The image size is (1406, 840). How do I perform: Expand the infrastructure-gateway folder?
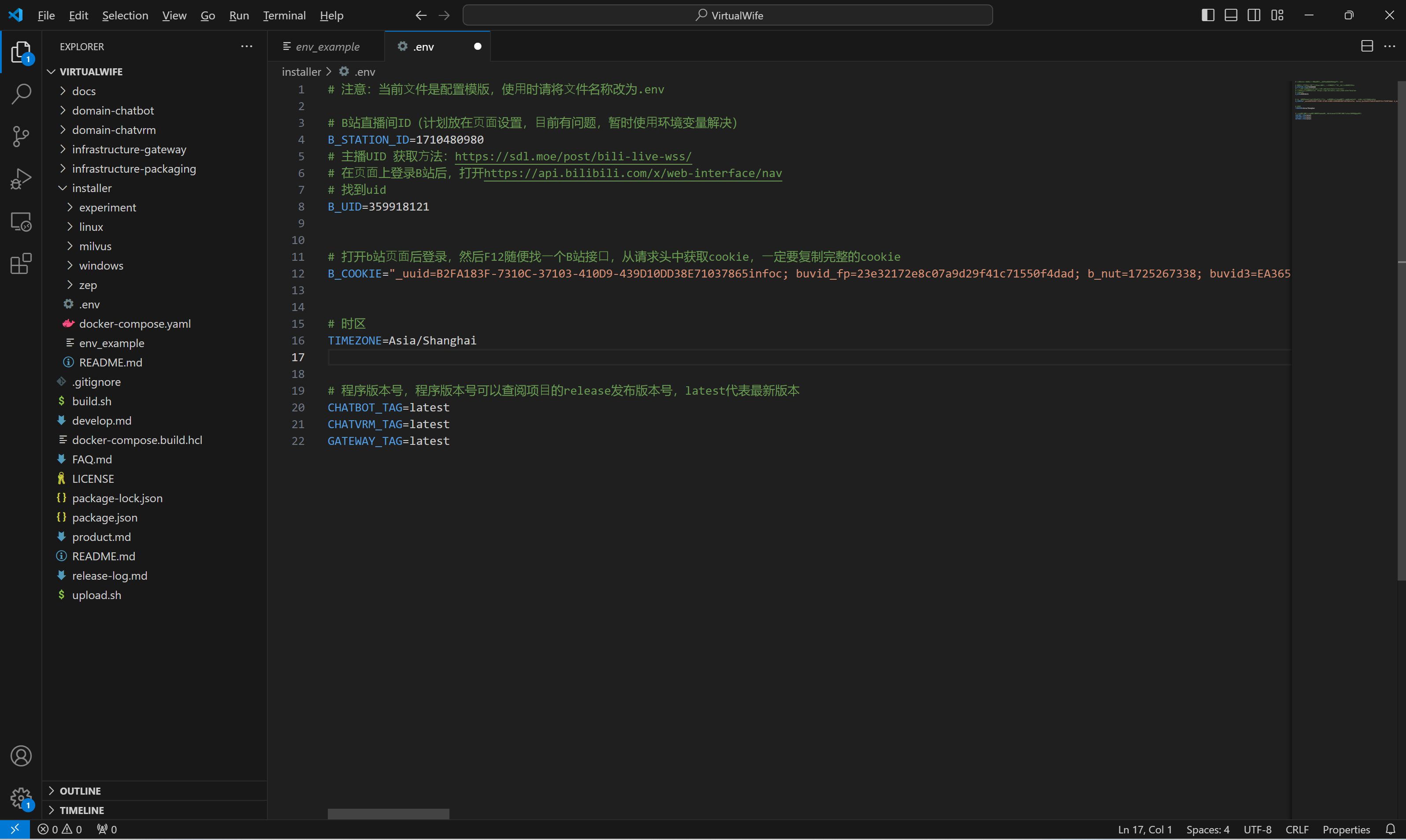(x=129, y=149)
